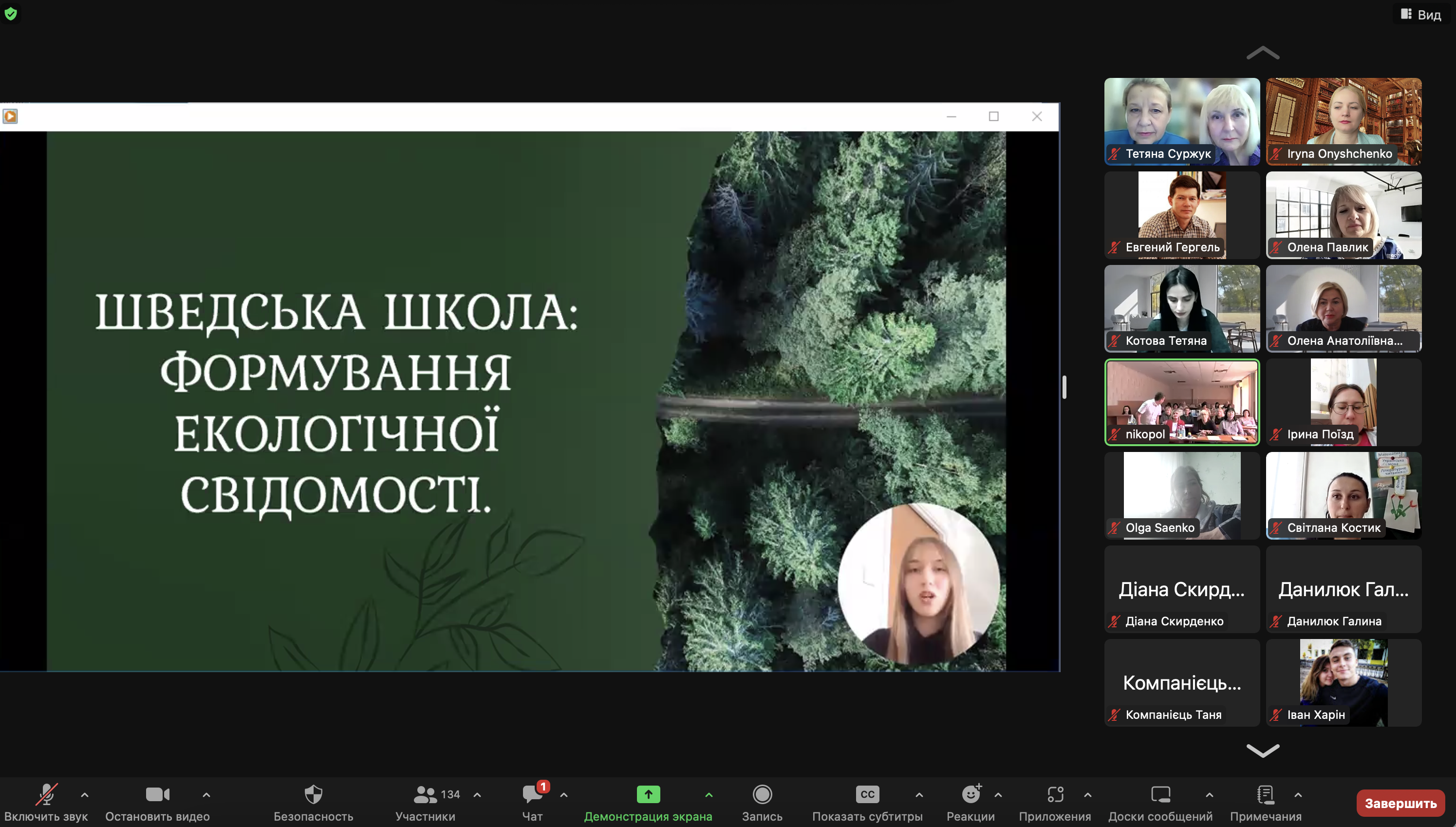
Task: Expand the arrow beside Доски сообщений
Action: [1209, 795]
